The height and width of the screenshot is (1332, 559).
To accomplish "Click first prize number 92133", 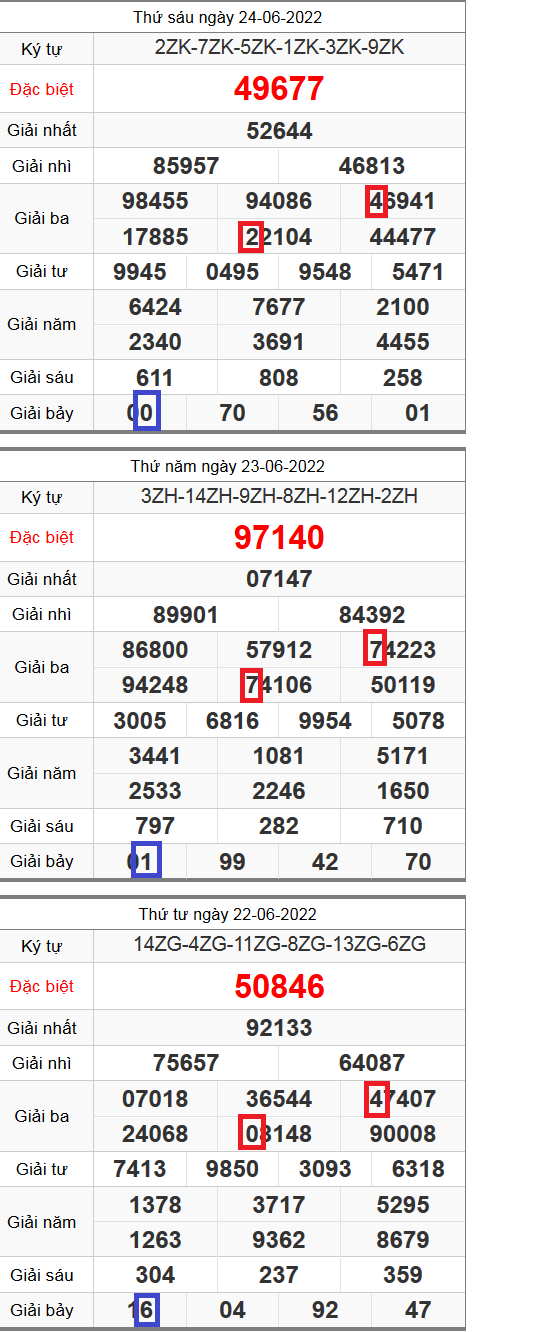I will pos(279,1028).
